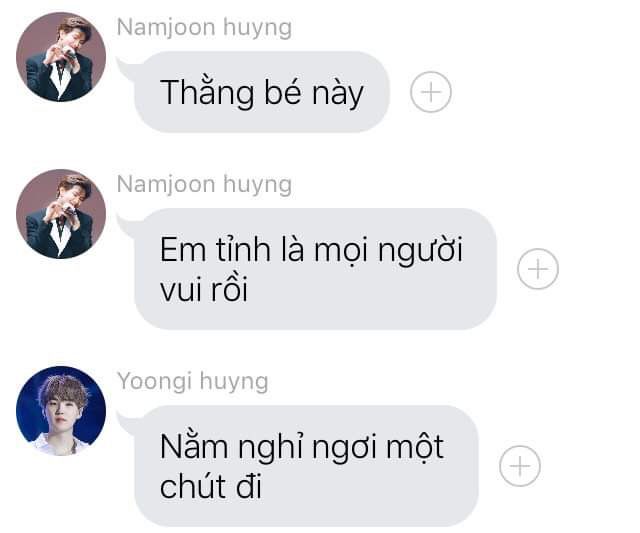The width and height of the screenshot is (640, 533).
Task: Select the "Thằng bé này" message bubble
Action: tap(261, 92)
